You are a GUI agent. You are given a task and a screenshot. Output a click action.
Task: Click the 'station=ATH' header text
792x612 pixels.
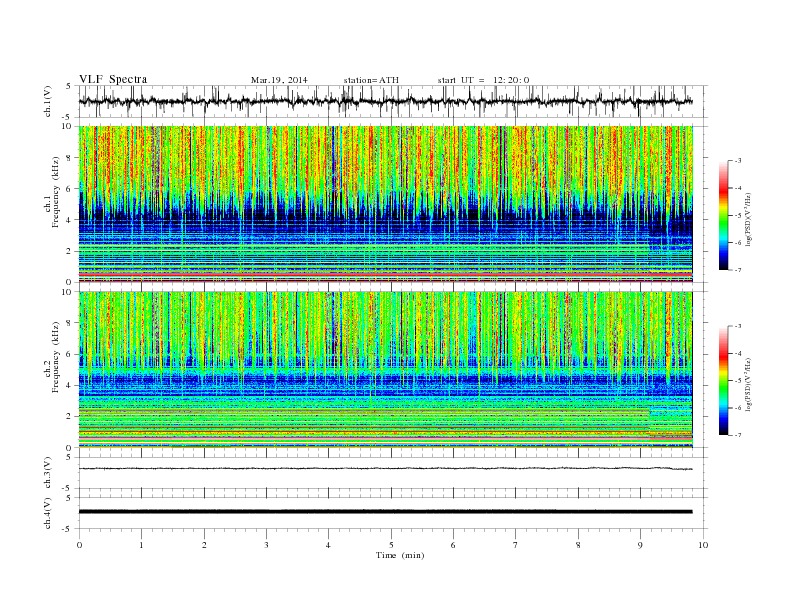coord(371,80)
